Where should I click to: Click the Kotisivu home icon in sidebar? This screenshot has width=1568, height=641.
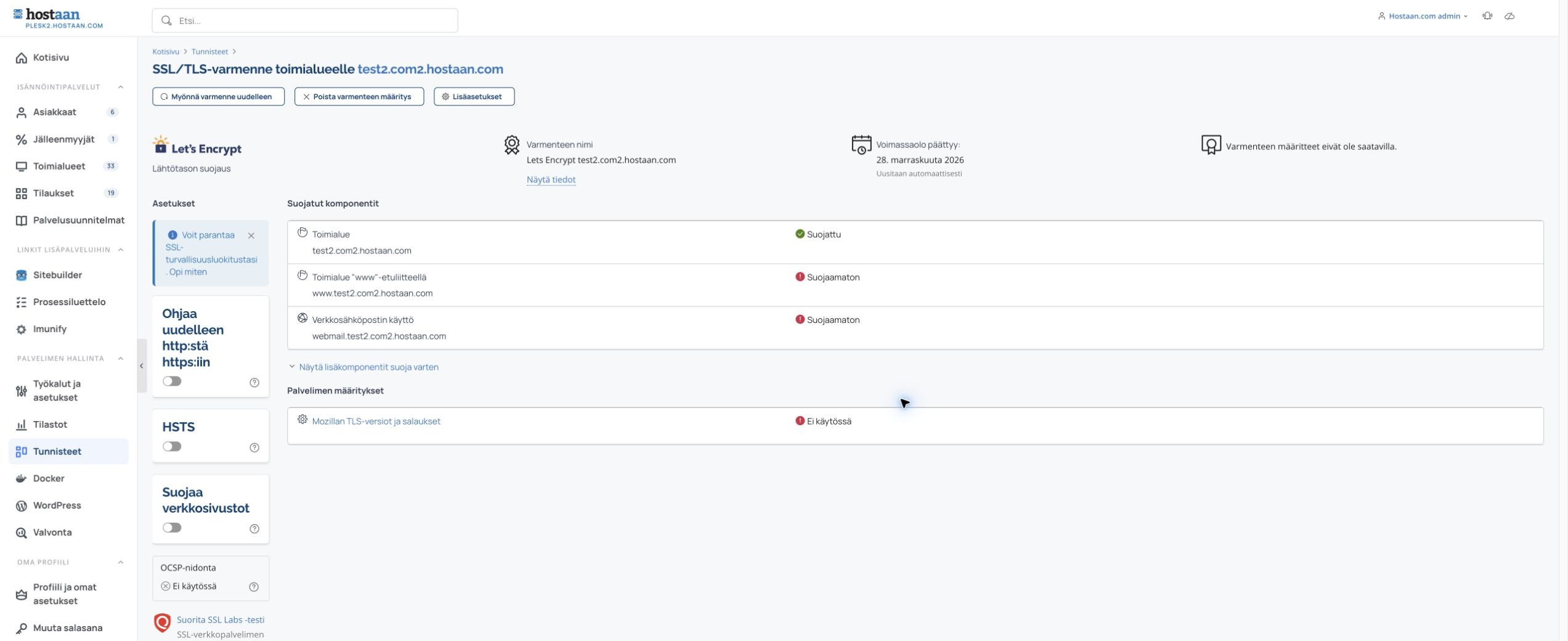pos(22,58)
